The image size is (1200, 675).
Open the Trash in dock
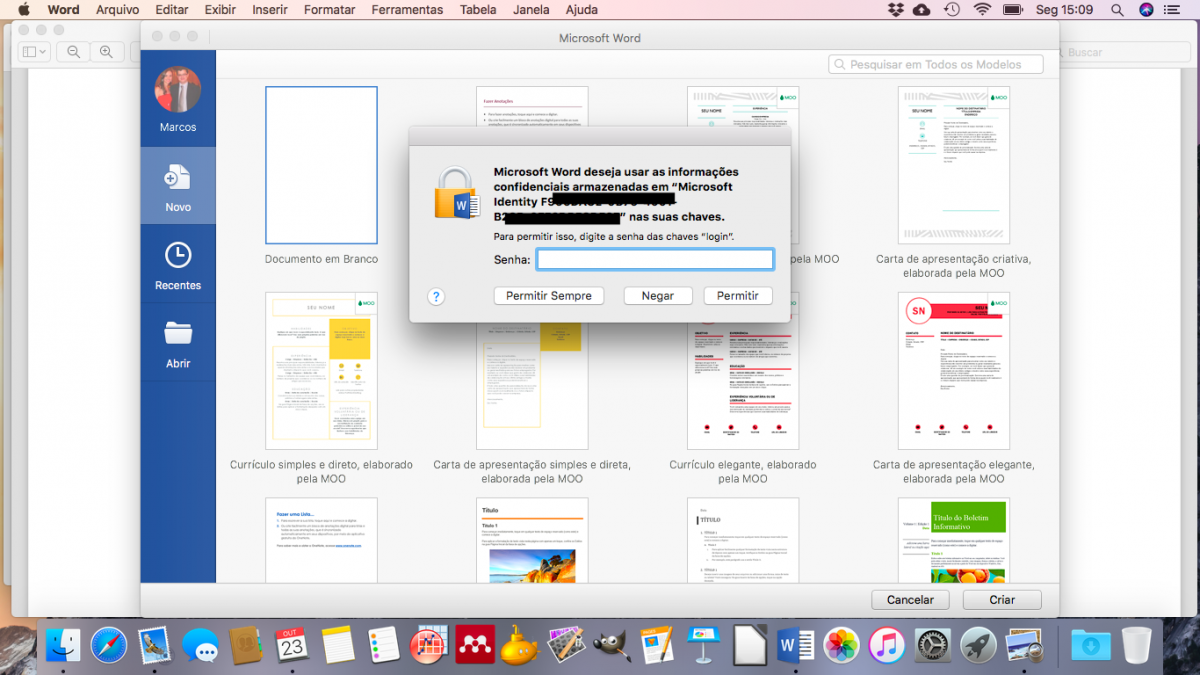point(1137,645)
